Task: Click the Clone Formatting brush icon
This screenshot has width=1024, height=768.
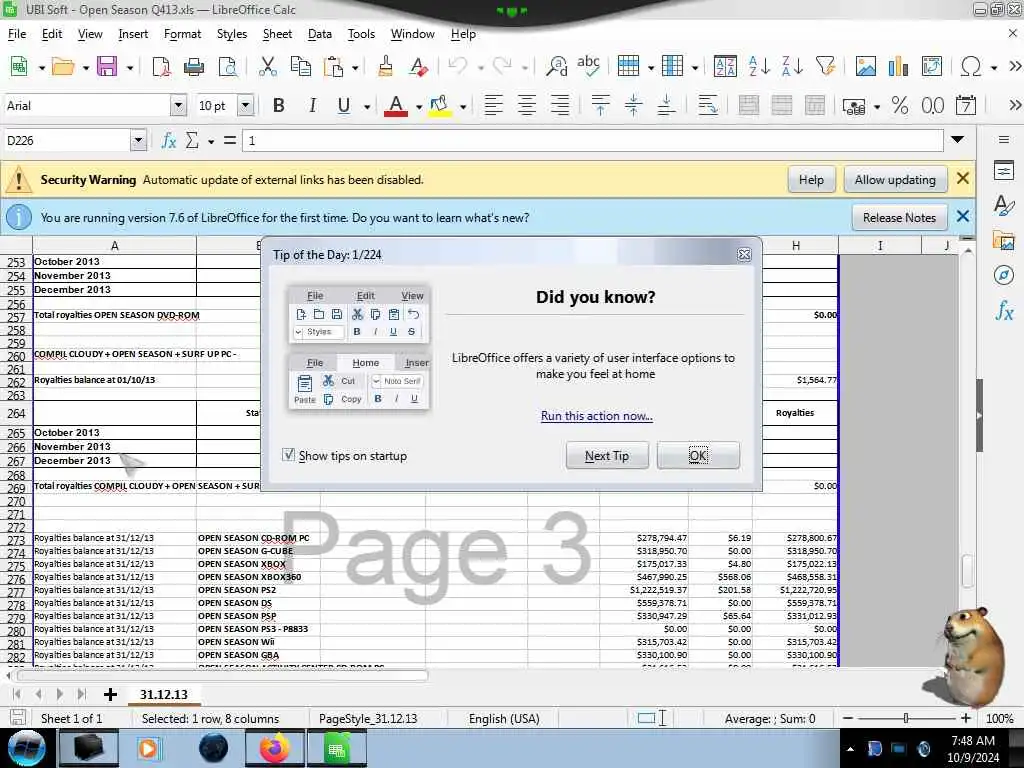Action: (x=385, y=66)
